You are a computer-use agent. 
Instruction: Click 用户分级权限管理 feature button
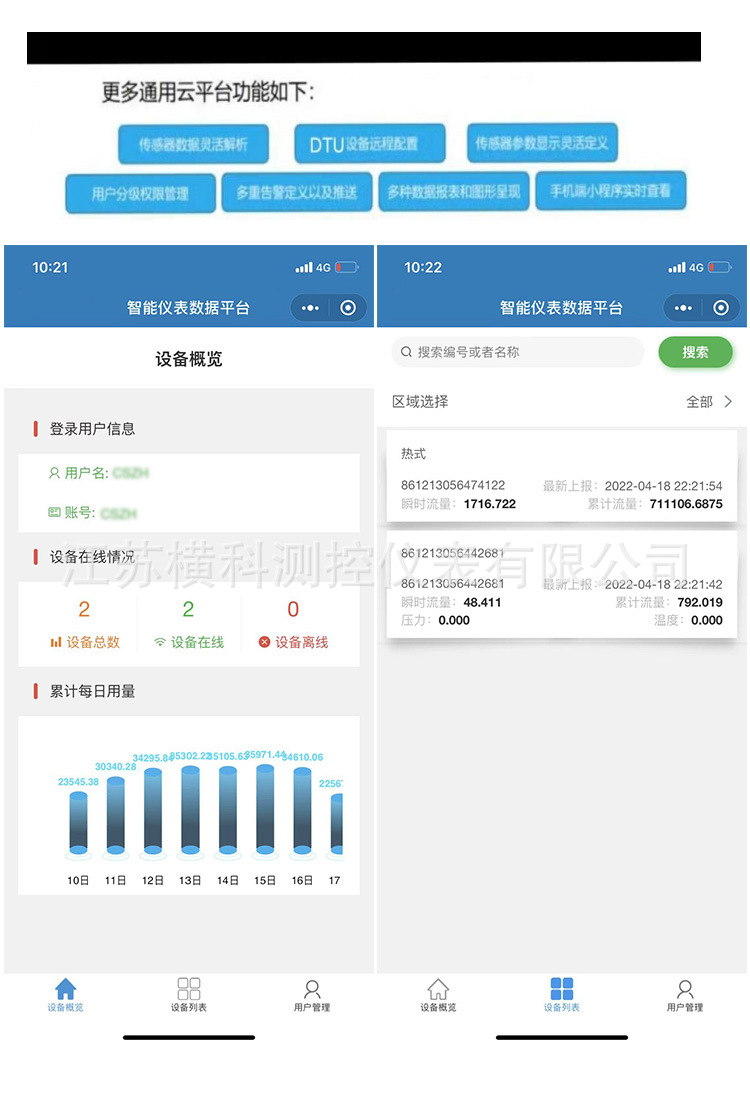140,193
